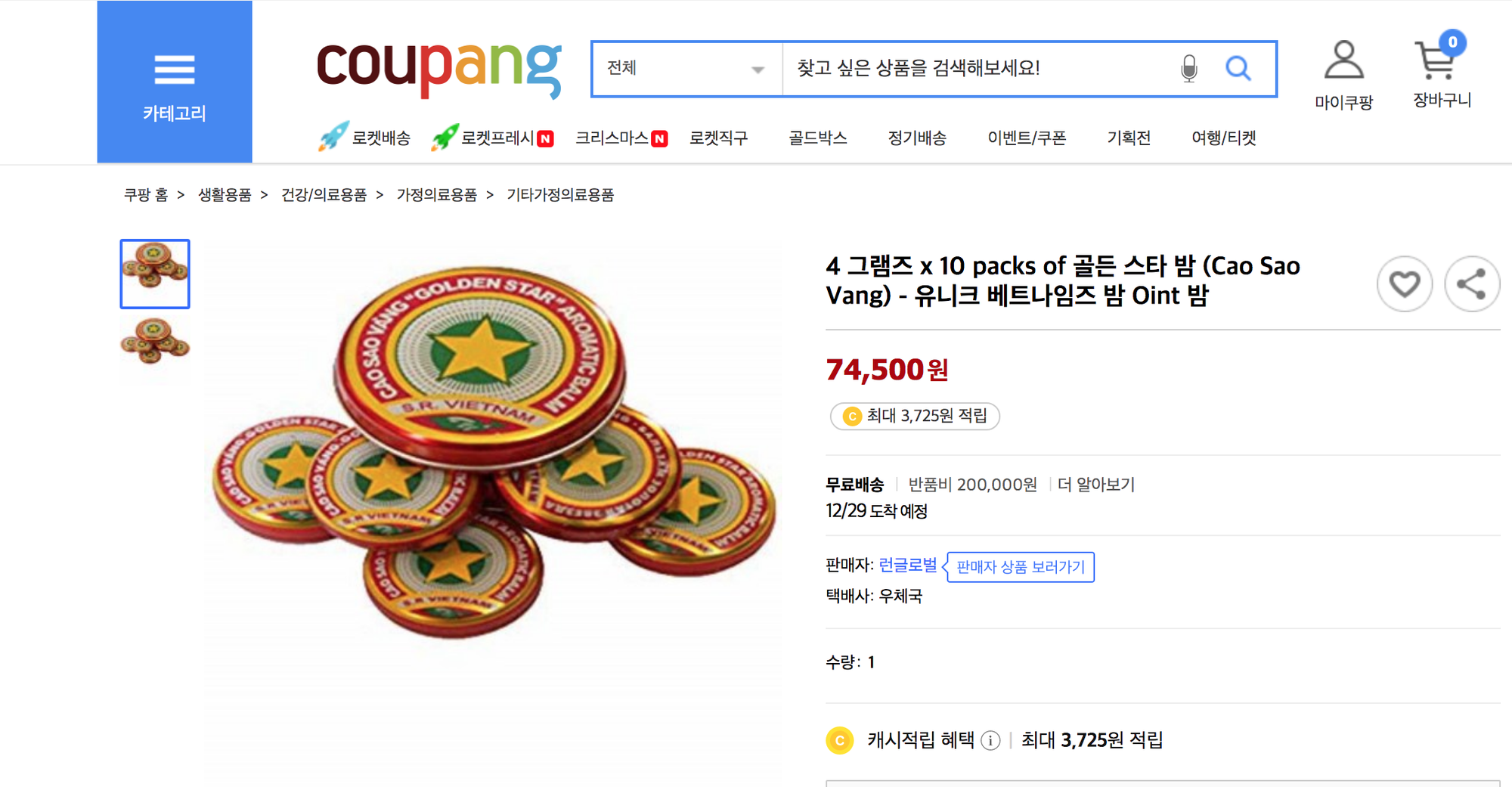Click the share icon button
This screenshot has width=1512, height=787.
click(1471, 284)
